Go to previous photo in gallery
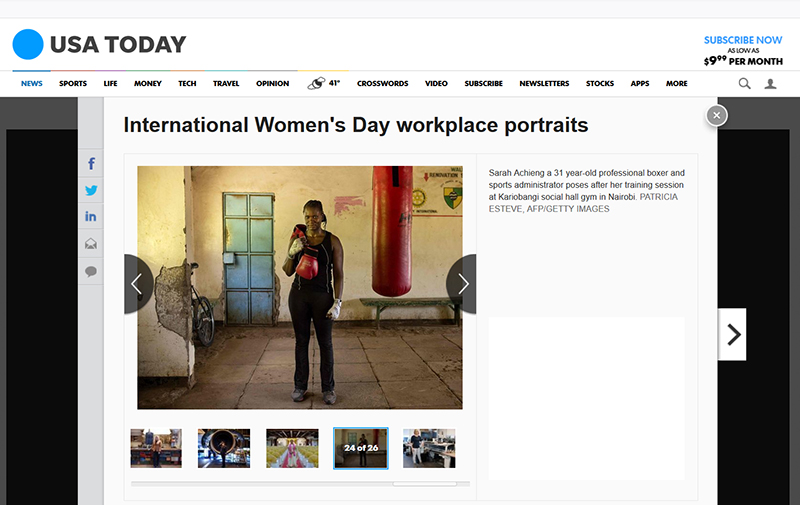800x505 pixels. pyautogui.click(x=137, y=284)
